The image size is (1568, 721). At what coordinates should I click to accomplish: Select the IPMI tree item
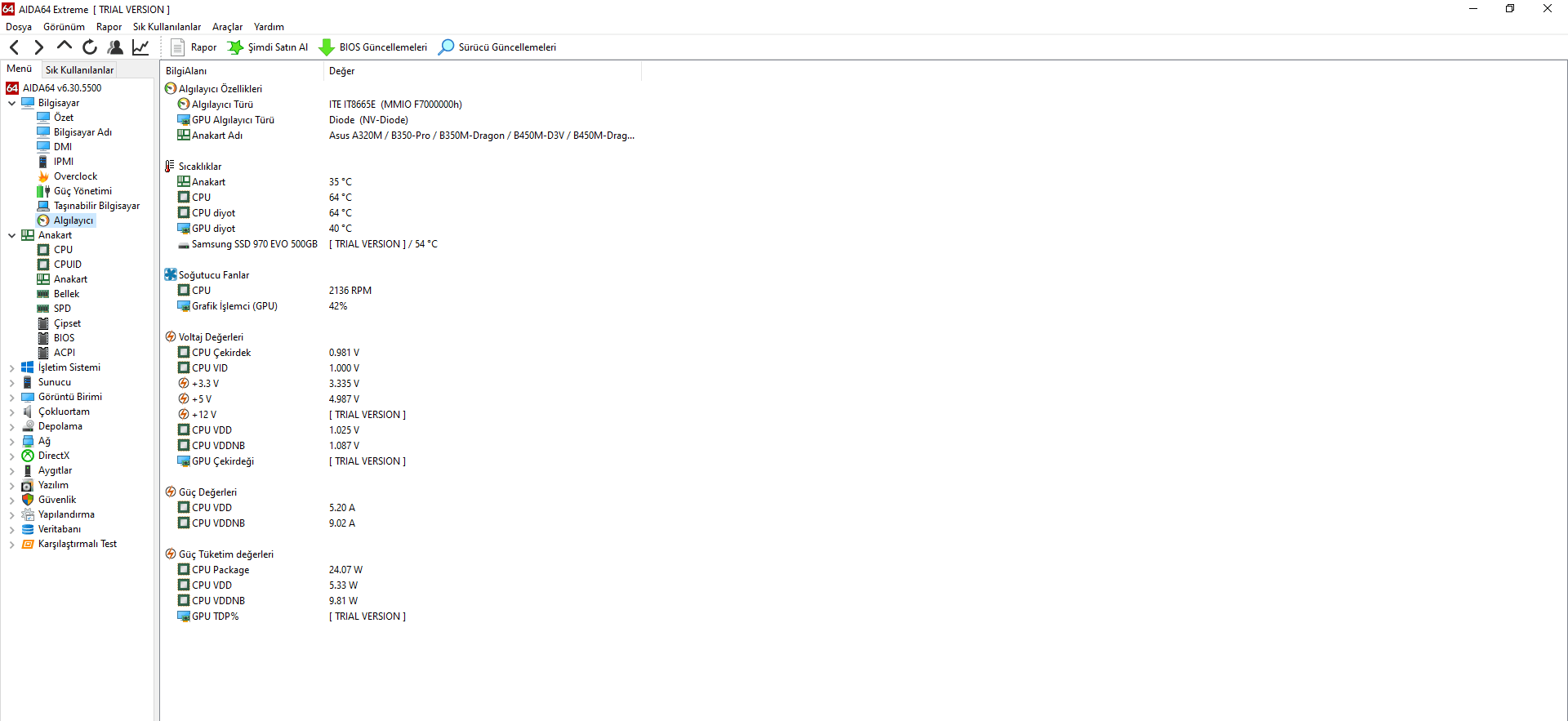(64, 162)
